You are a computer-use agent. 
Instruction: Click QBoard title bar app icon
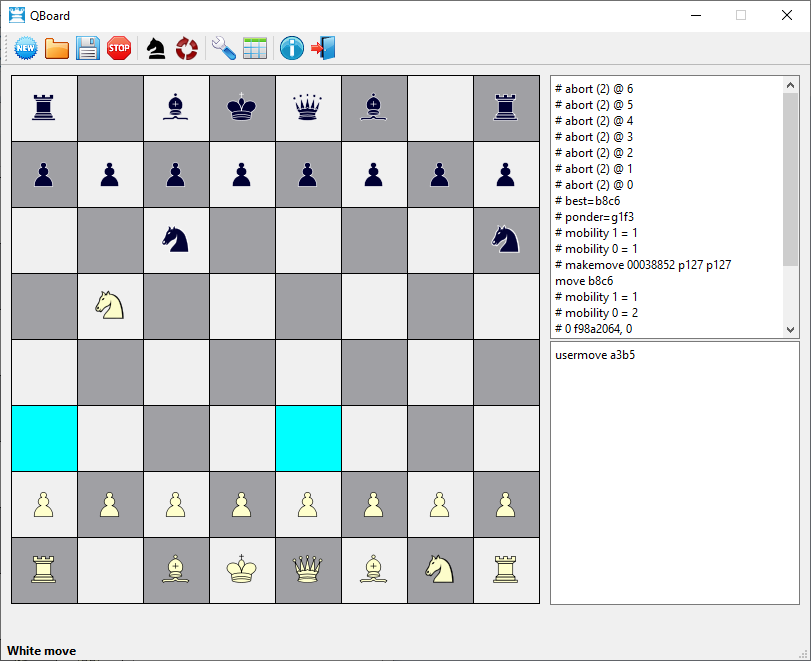click(17, 16)
